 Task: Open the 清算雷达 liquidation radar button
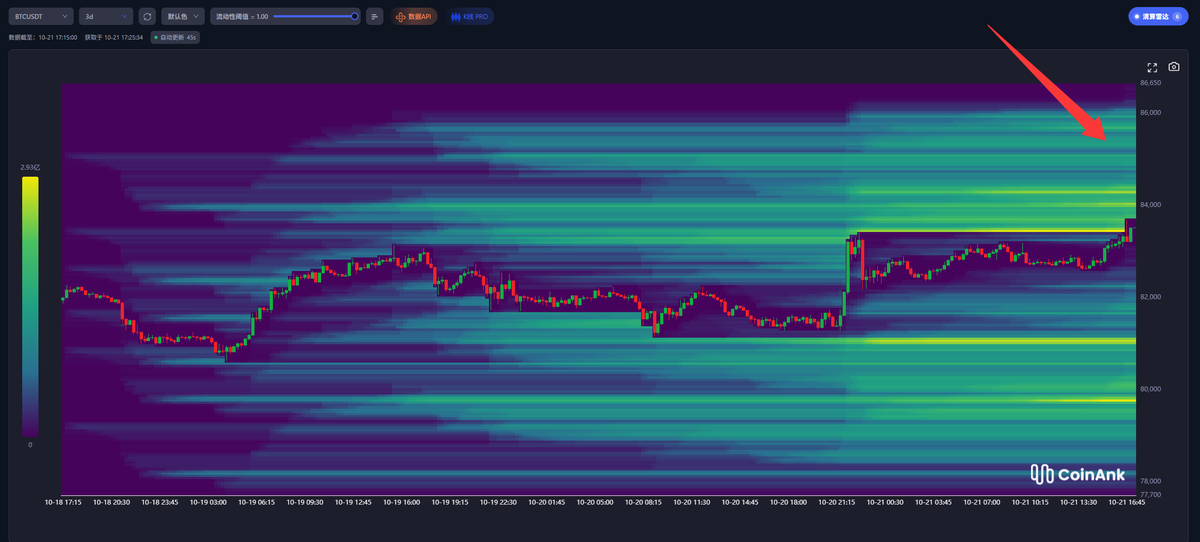pos(1158,16)
